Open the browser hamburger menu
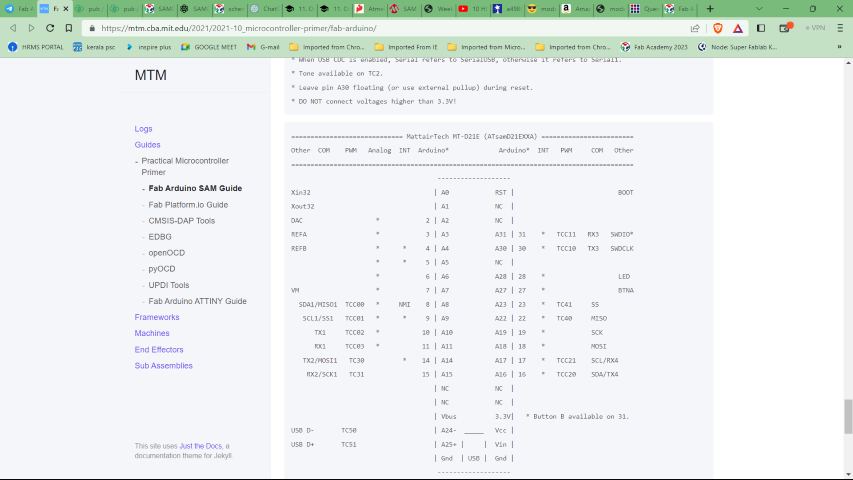 tap(840, 28)
